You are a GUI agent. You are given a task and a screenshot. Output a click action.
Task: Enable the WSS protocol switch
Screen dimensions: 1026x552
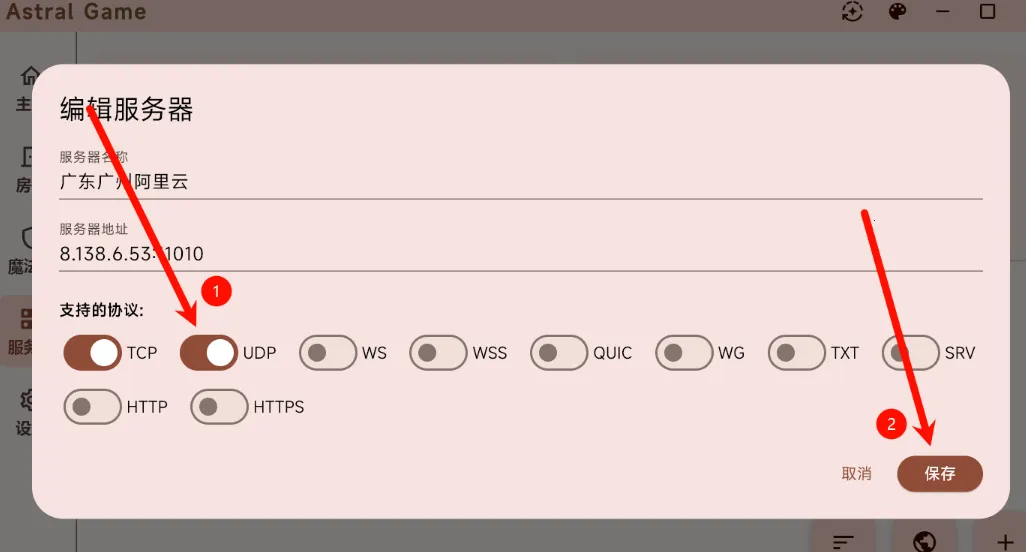(x=438, y=353)
